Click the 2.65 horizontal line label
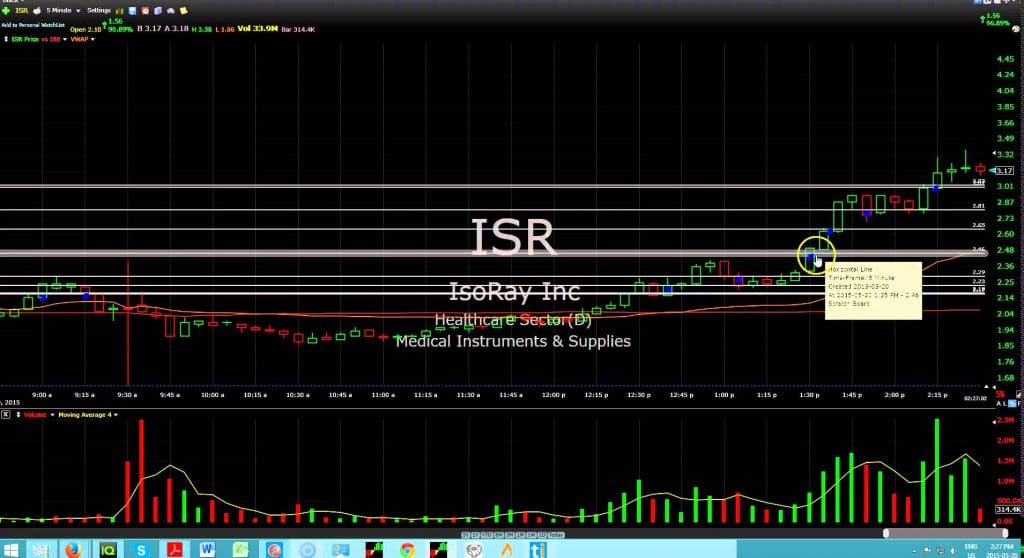Viewport: 1024px width, 558px height. tap(978, 225)
